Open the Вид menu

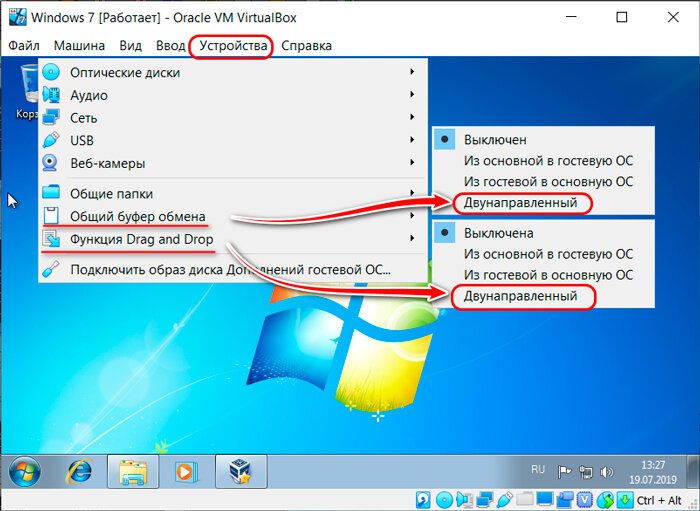pos(131,46)
